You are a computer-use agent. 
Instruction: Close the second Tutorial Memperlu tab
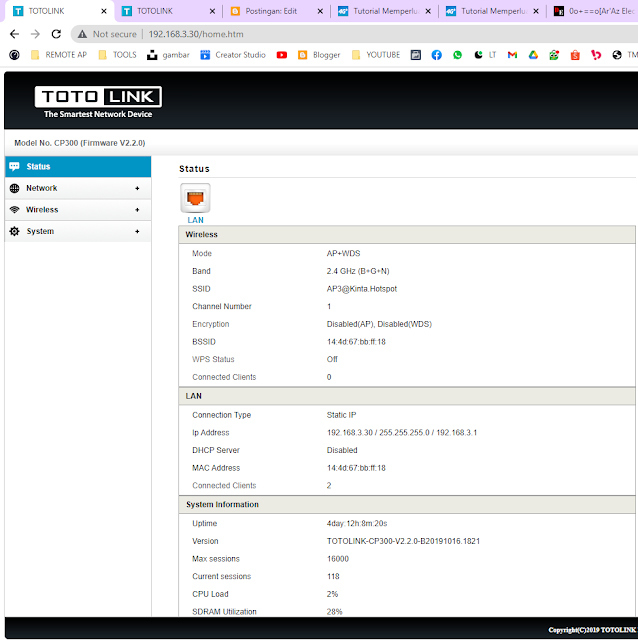536,11
